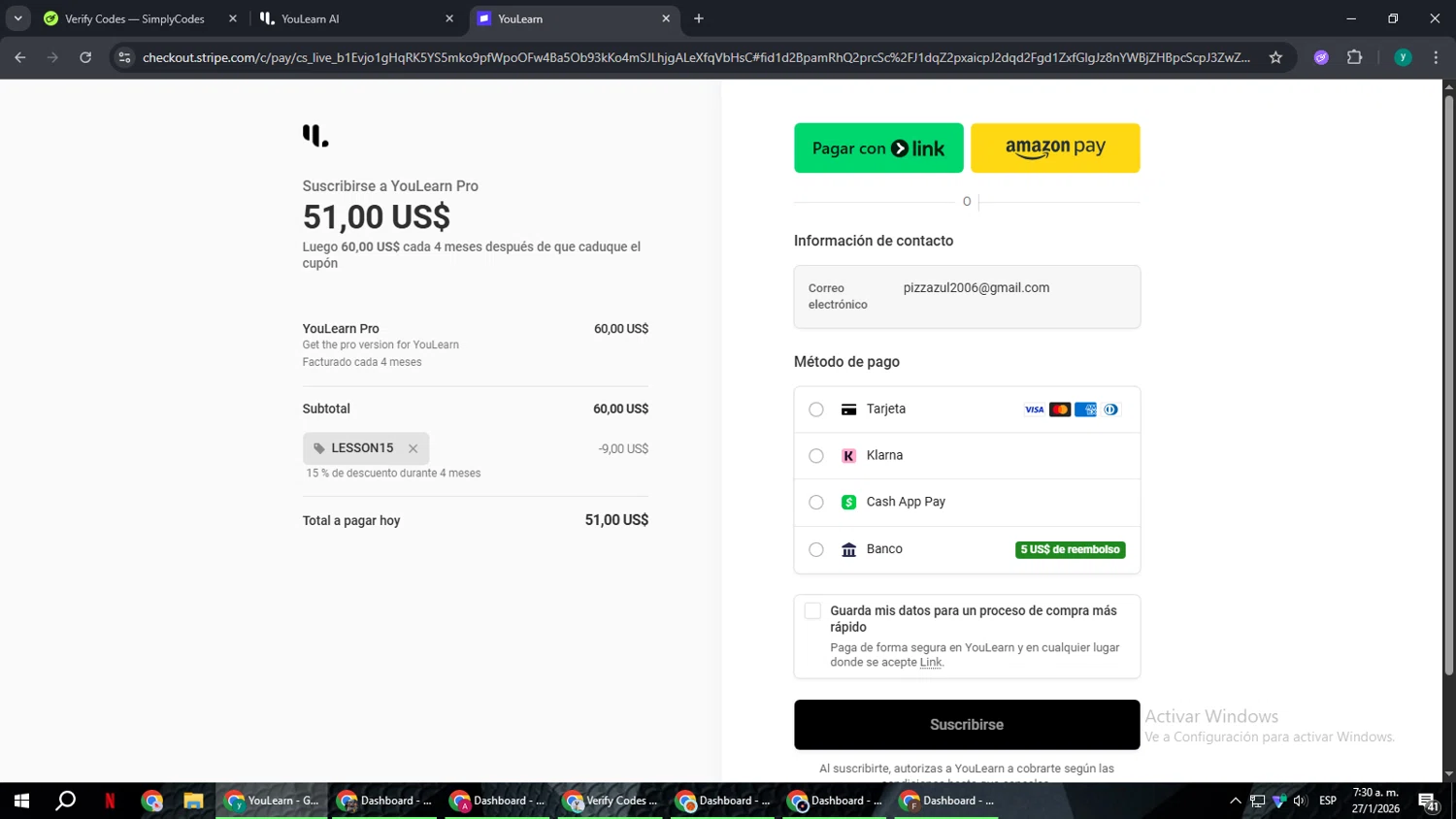Remove the LESSON15 coupon code
The width and height of the screenshot is (1456, 819).
tap(413, 448)
